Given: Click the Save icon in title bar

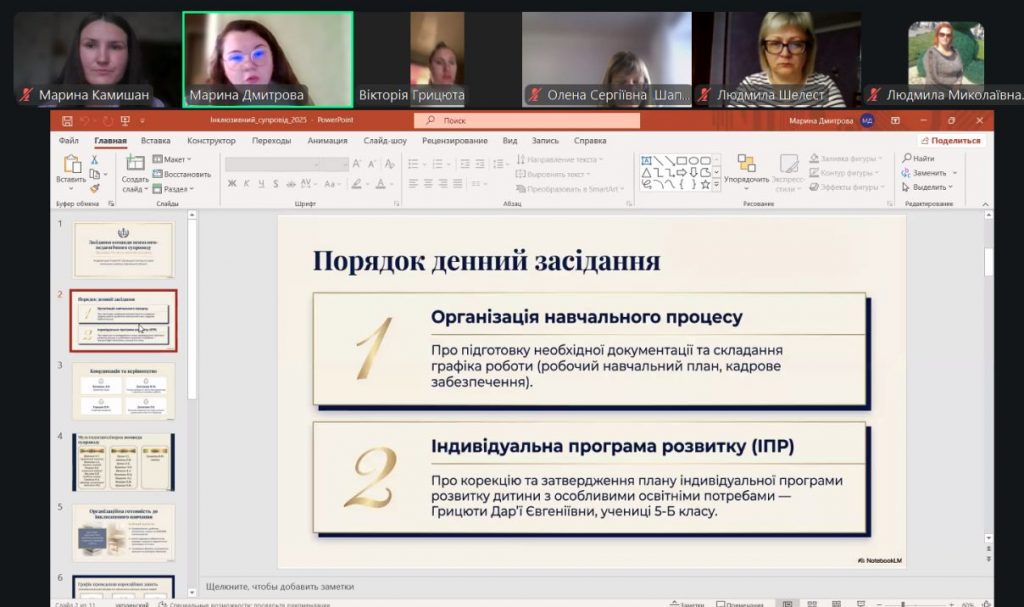Looking at the screenshot, I should coord(67,121).
